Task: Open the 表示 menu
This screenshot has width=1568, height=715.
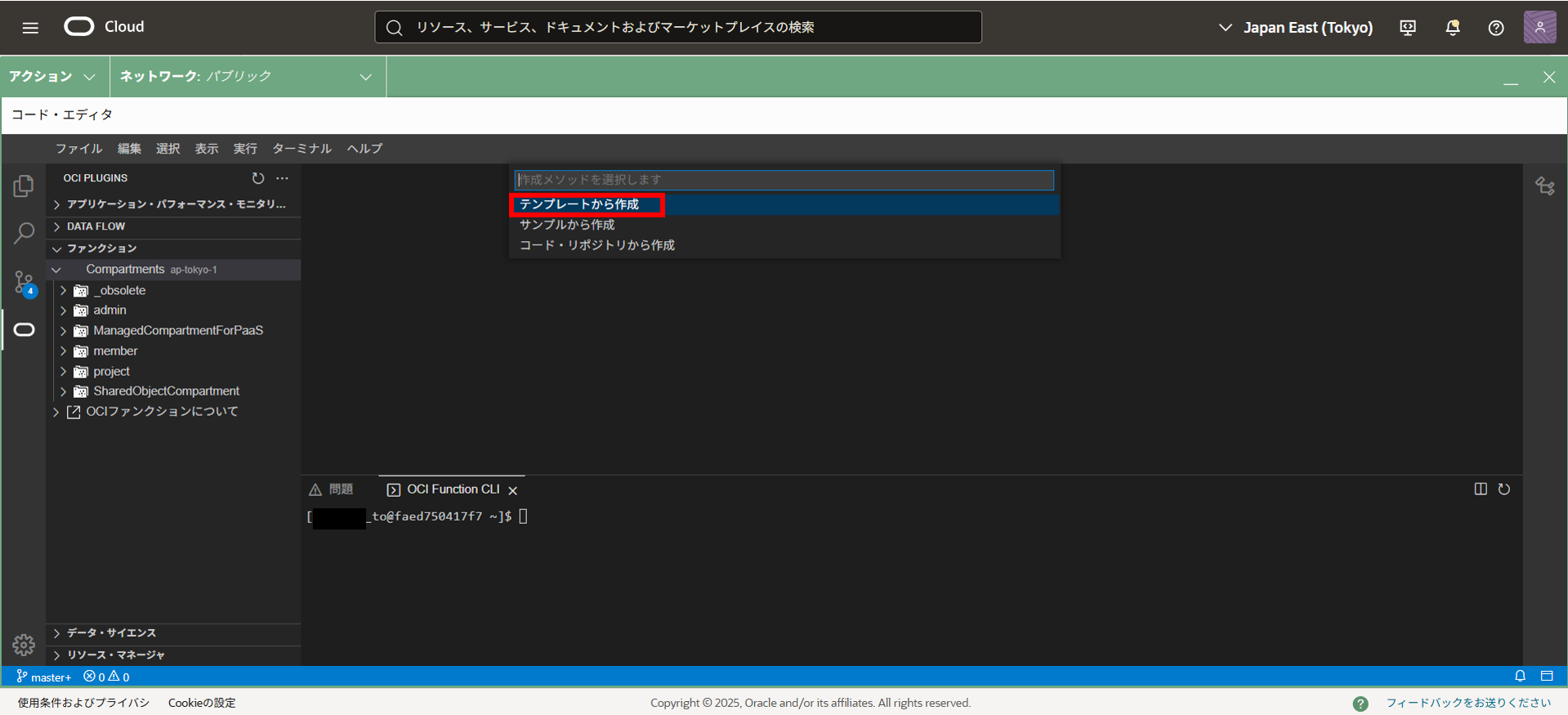Action: (207, 149)
